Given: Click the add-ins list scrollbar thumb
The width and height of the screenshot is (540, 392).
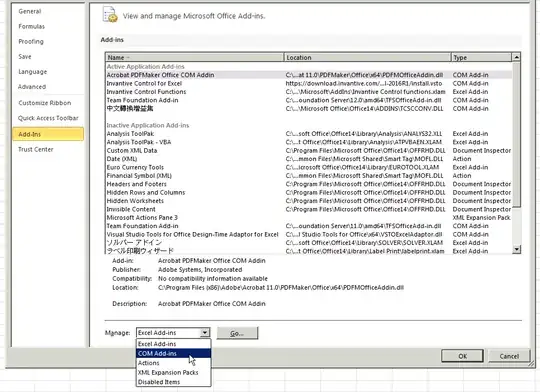Looking at the screenshot, I should [516, 134].
